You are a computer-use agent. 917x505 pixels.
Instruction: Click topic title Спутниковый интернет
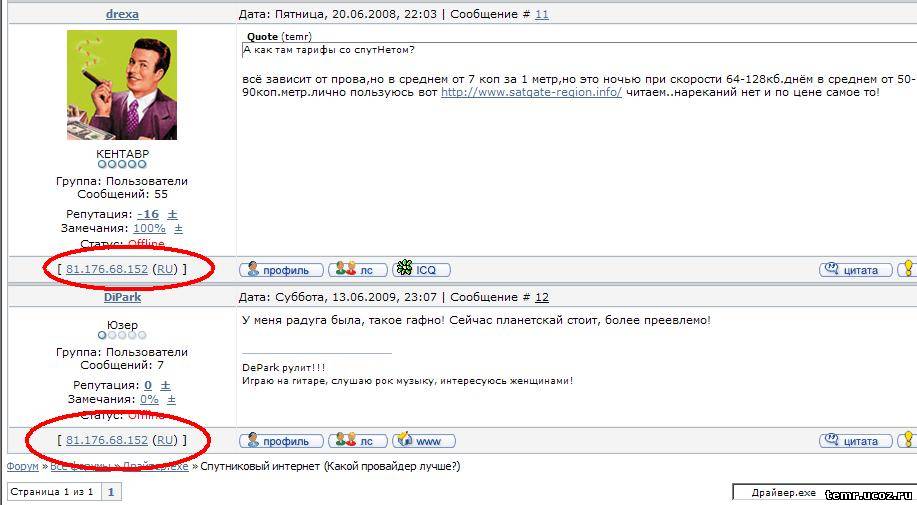[330, 466]
